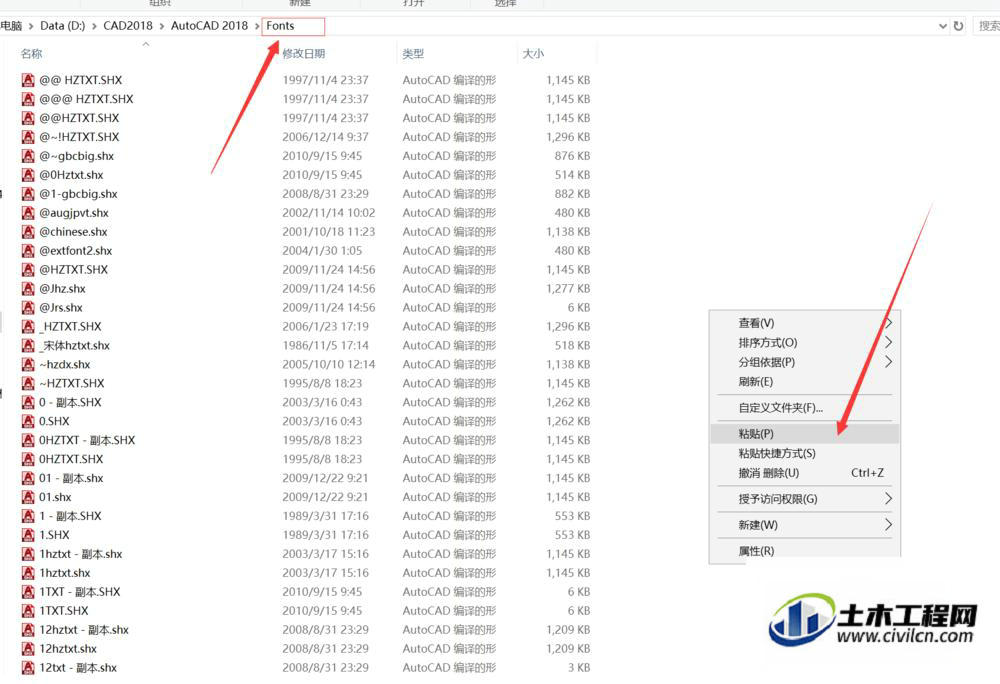The height and width of the screenshot is (684, 1000).
Task: Sort files by the 类型 column header
Action: (x=413, y=54)
